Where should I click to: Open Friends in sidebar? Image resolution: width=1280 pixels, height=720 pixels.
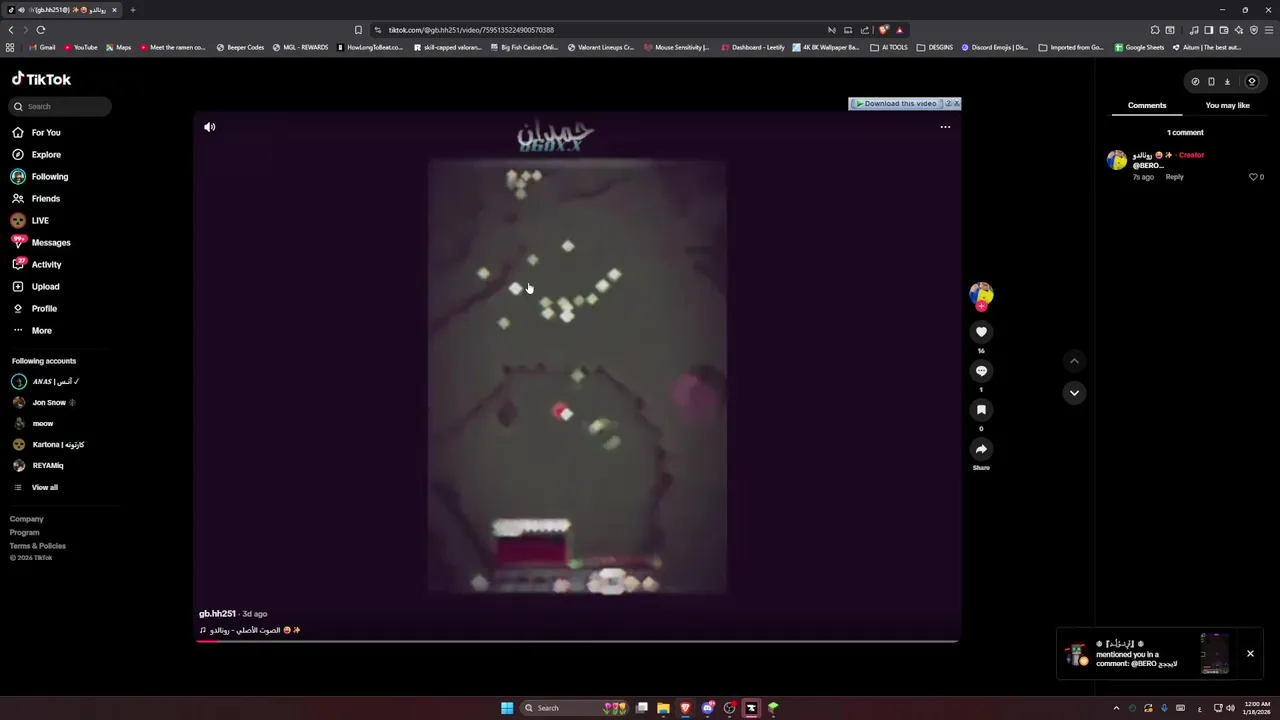point(37,198)
